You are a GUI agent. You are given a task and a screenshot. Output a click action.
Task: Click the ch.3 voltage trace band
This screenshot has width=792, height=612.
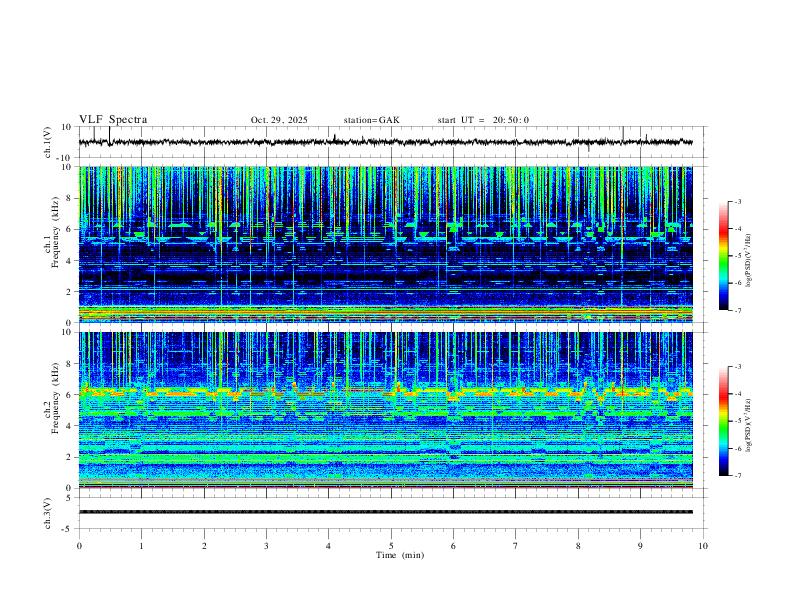[x=386, y=512]
